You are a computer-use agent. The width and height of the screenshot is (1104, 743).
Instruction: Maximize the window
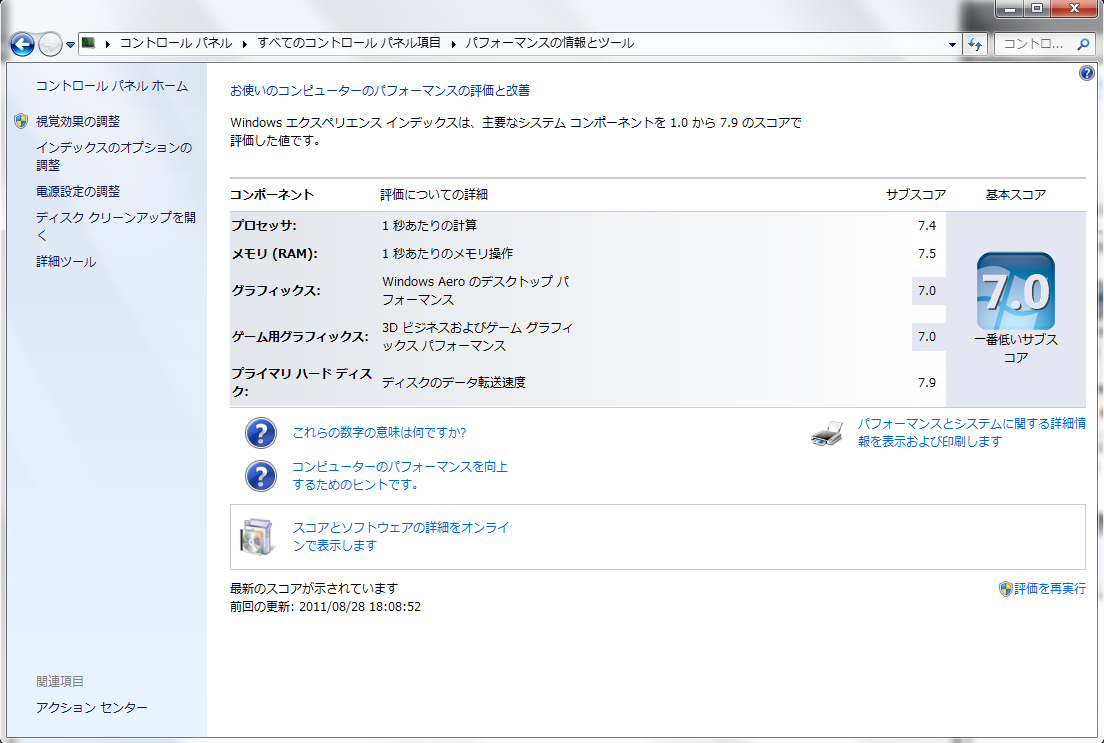click(x=1037, y=8)
